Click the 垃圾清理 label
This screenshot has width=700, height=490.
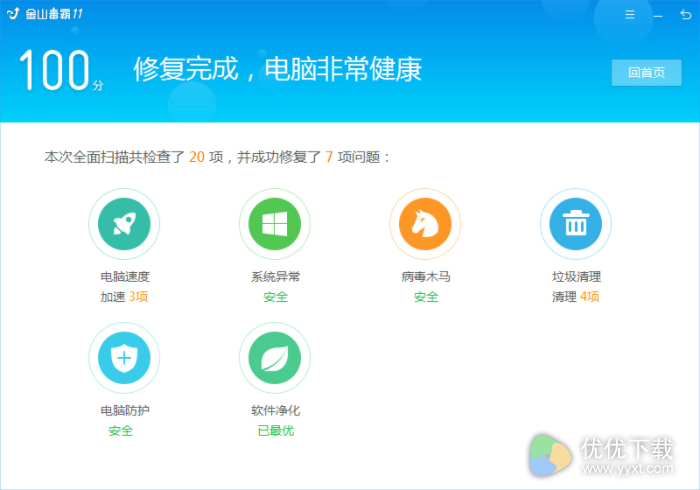coord(576,277)
